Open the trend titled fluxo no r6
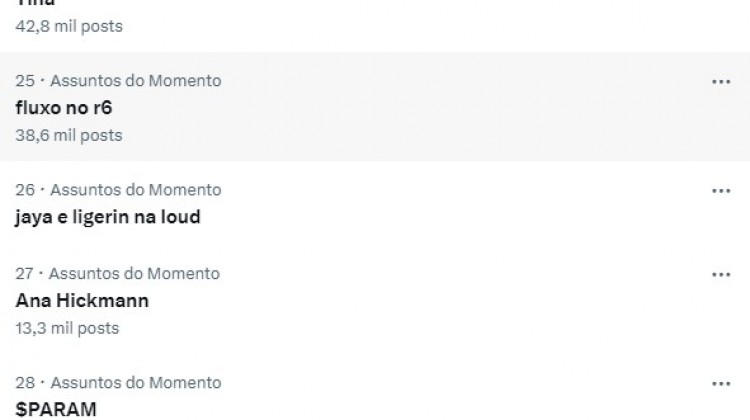Viewport: 750px width, 420px height. click(x=63, y=107)
